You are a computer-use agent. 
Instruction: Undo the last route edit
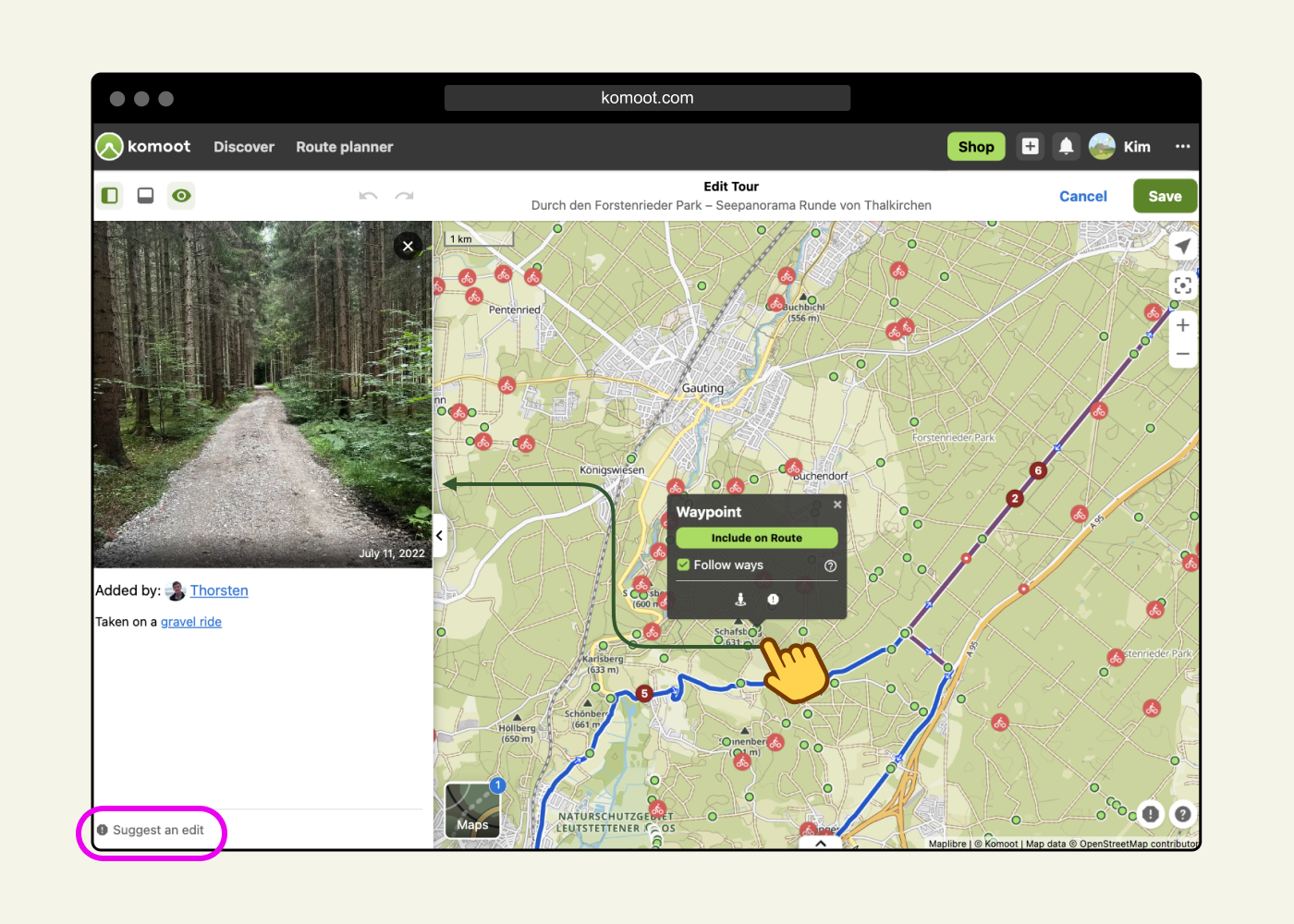click(x=368, y=196)
